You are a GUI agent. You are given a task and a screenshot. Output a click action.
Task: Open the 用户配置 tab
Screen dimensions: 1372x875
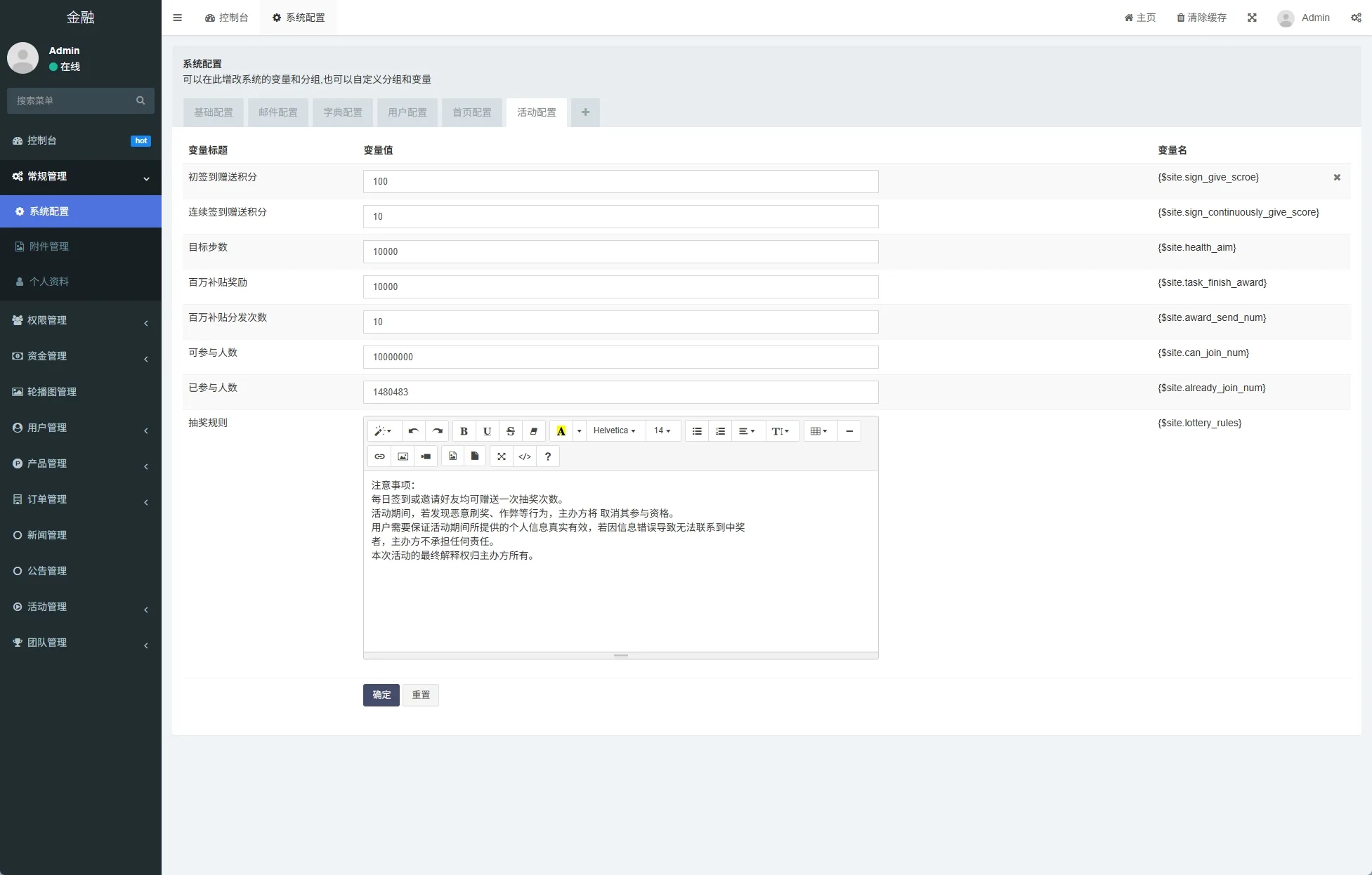click(x=407, y=112)
